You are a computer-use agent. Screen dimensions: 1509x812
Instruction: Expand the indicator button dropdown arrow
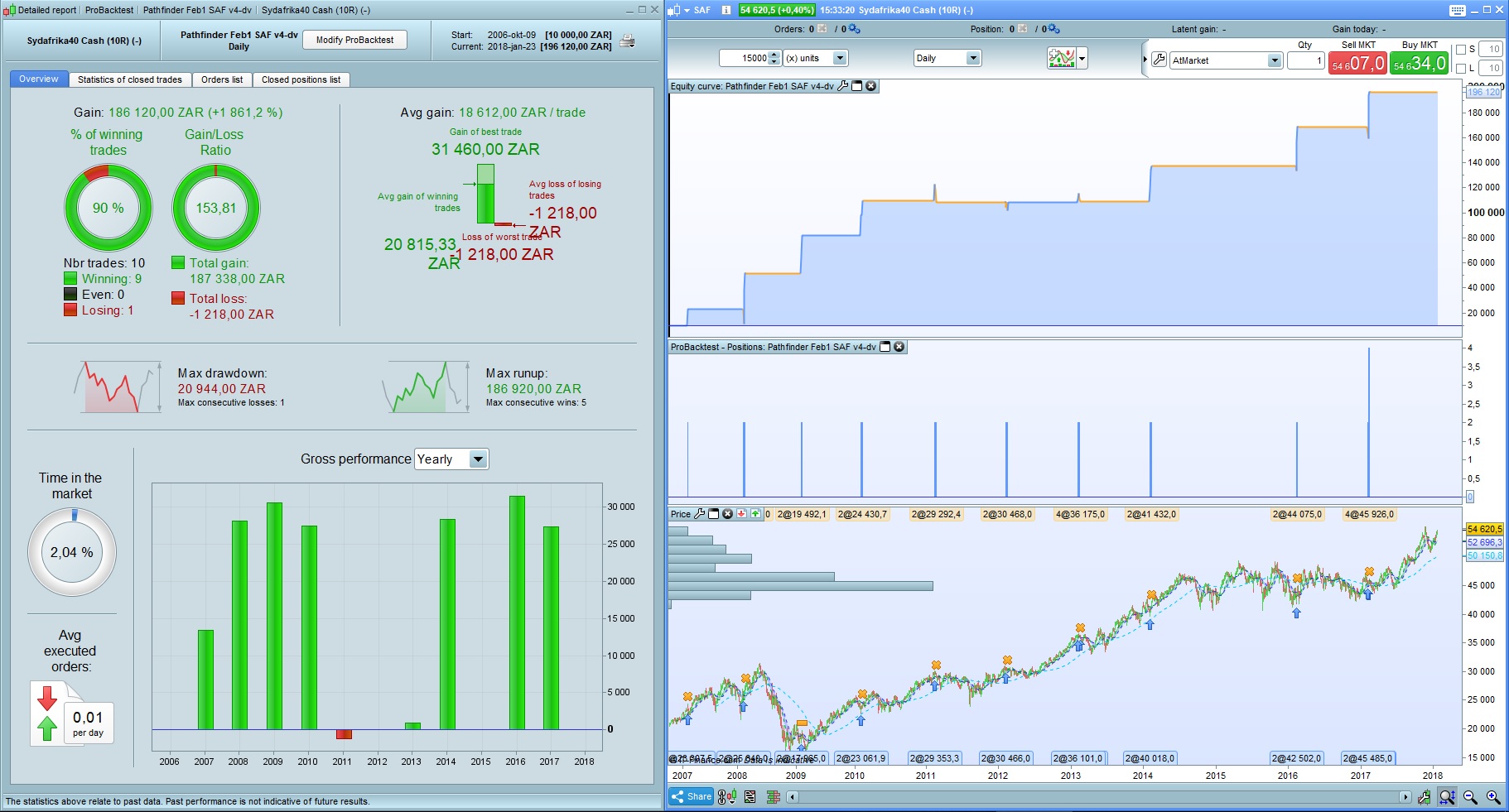pos(1082,58)
